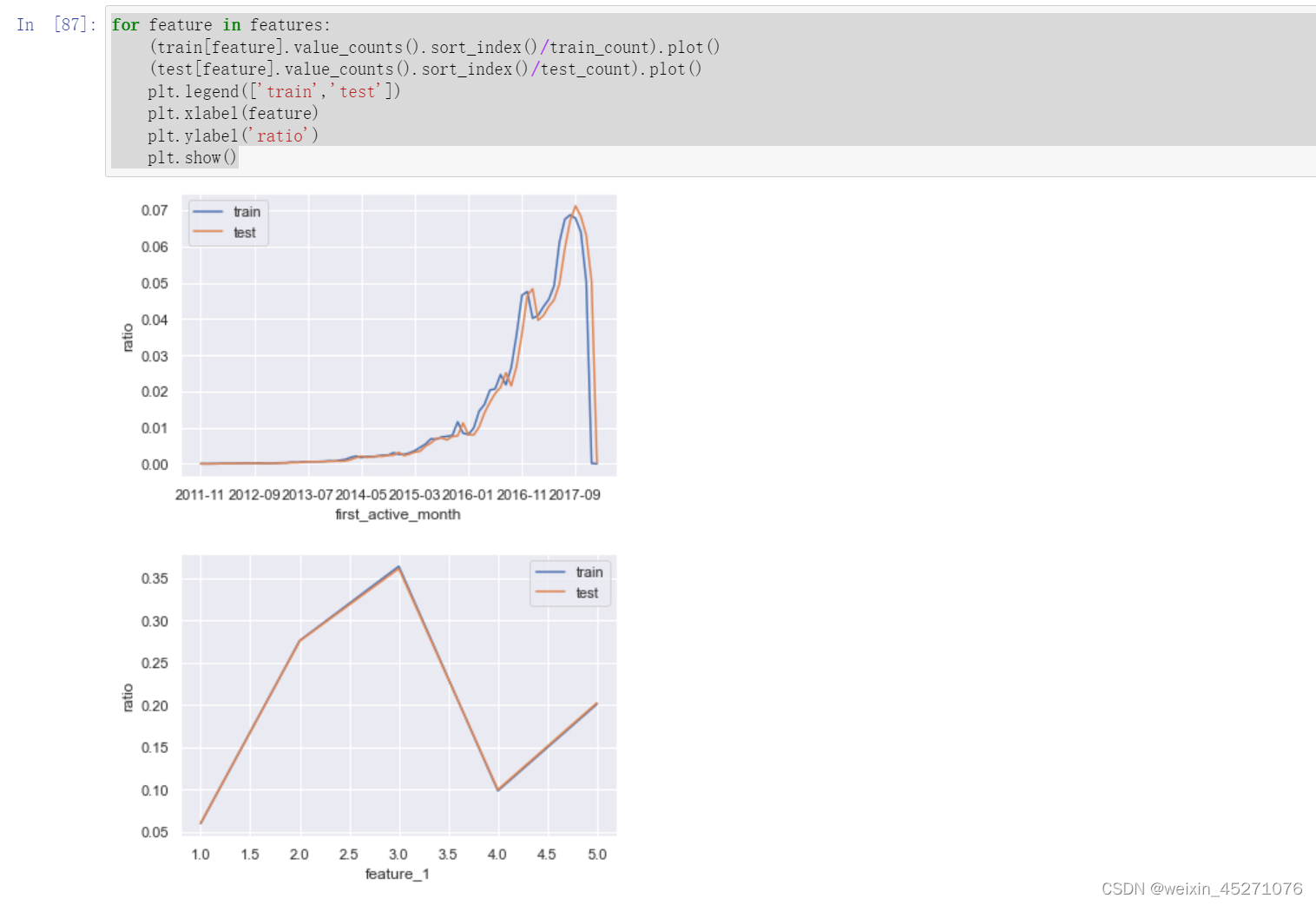
Task: Click the 0.04 y-axis tick in first chart
Action: pyautogui.click(x=155, y=320)
